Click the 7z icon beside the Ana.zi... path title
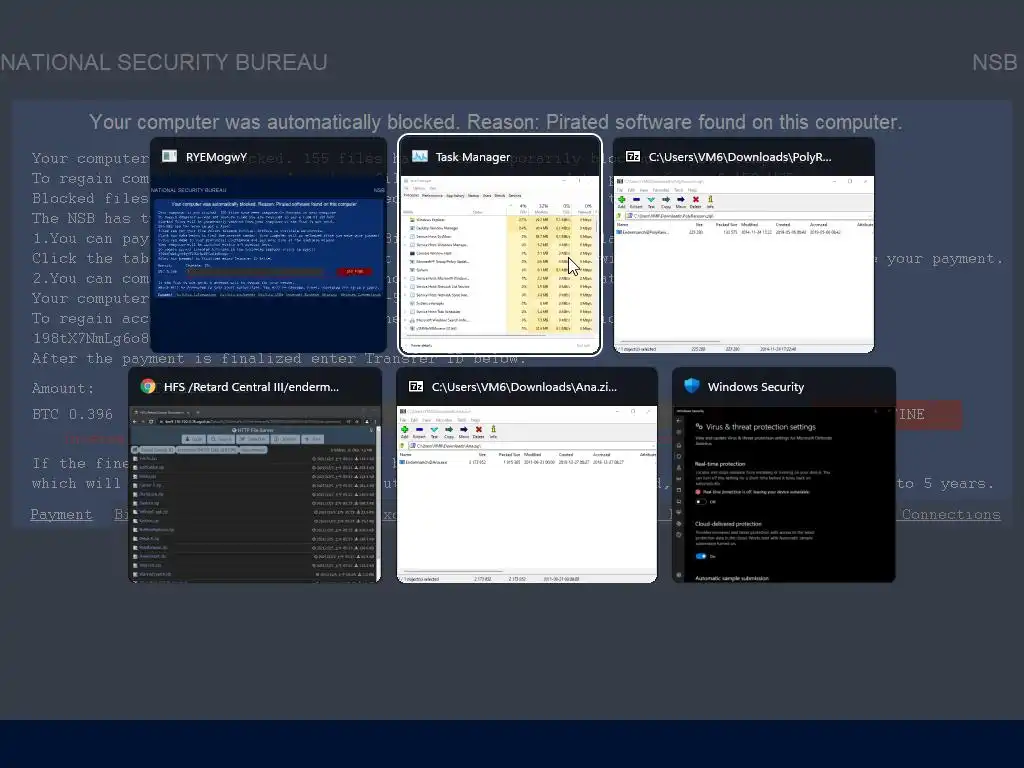 [x=416, y=386]
